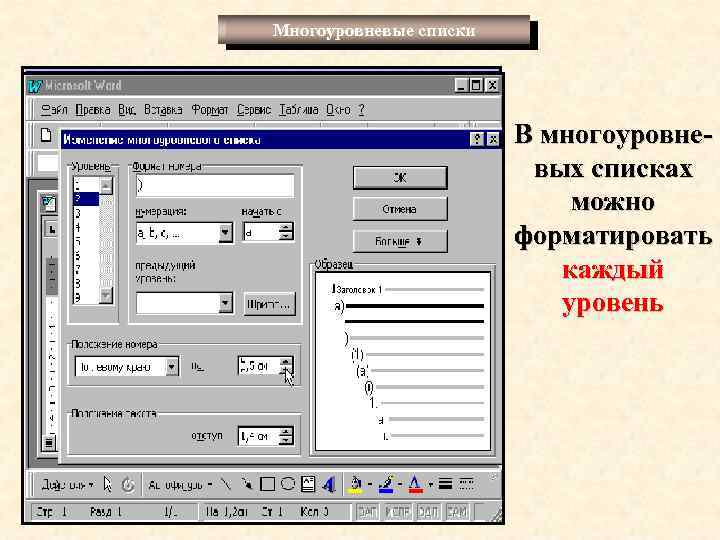This screenshot has width=720, height=540.
Task: Expand the Fill Color dropdown arrow
Action: [x=370, y=484]
